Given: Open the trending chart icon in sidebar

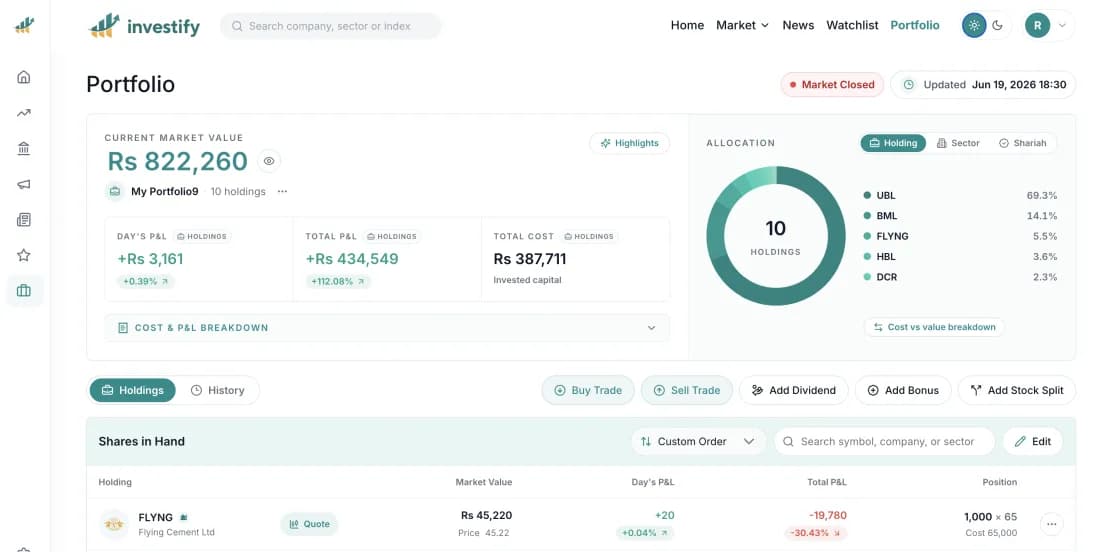Looking at the screenshot, I should coord(24,113).
